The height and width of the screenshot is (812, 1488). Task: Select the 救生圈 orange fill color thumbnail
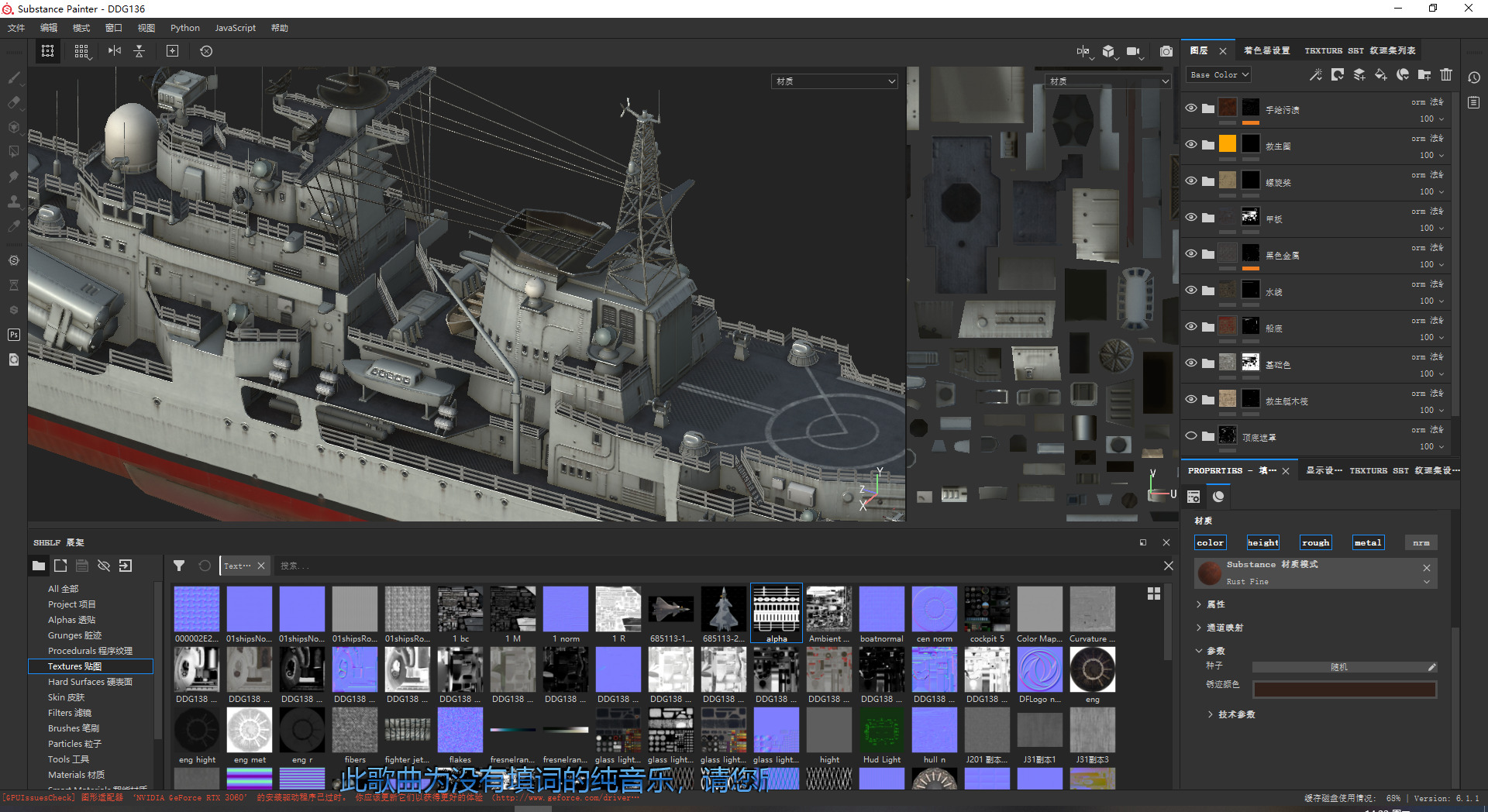tap(1228, 143)
